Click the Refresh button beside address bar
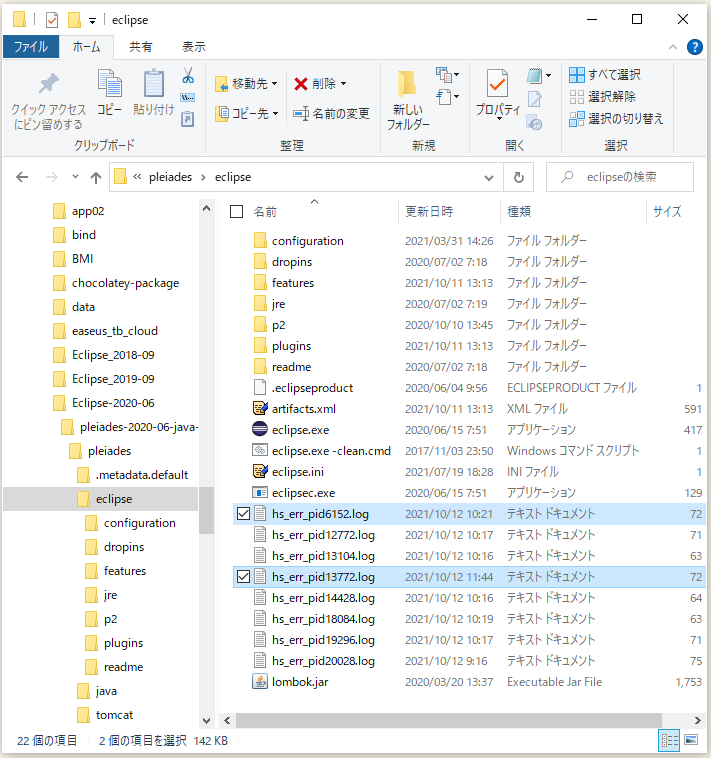711x758 pixels. click(519, 177)
